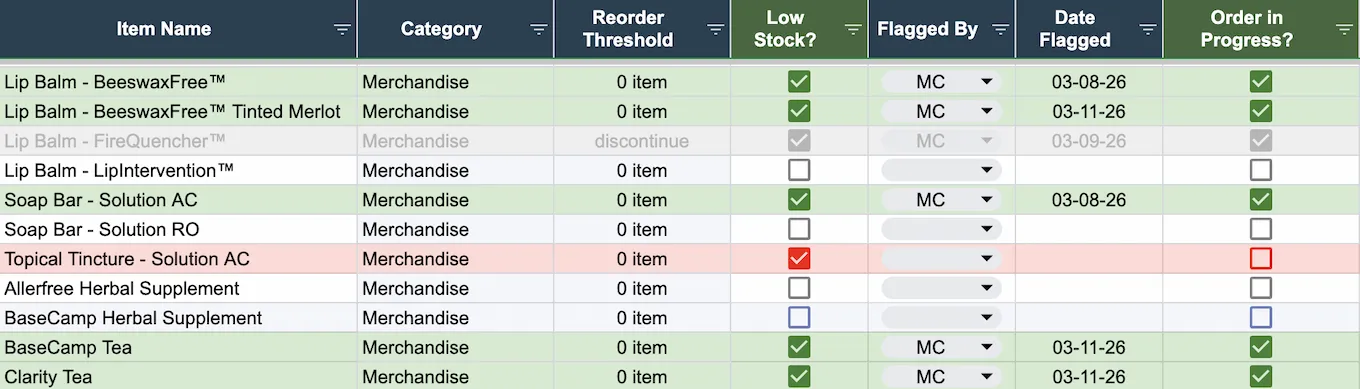Check Low Stock for Soap Bar - Solution RO

pyautogui.click(x=799, y=229)
